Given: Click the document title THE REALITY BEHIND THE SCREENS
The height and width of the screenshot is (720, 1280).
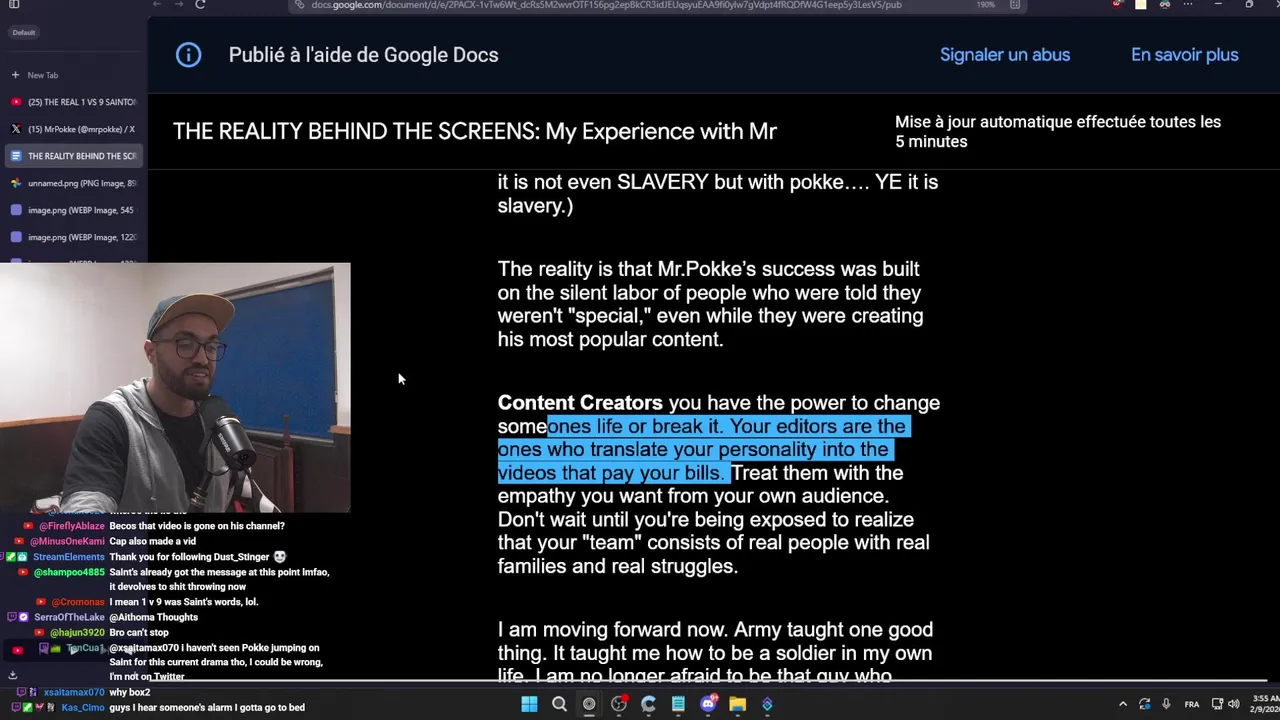Looking at the screenshot, I should (x=475, y=131).
